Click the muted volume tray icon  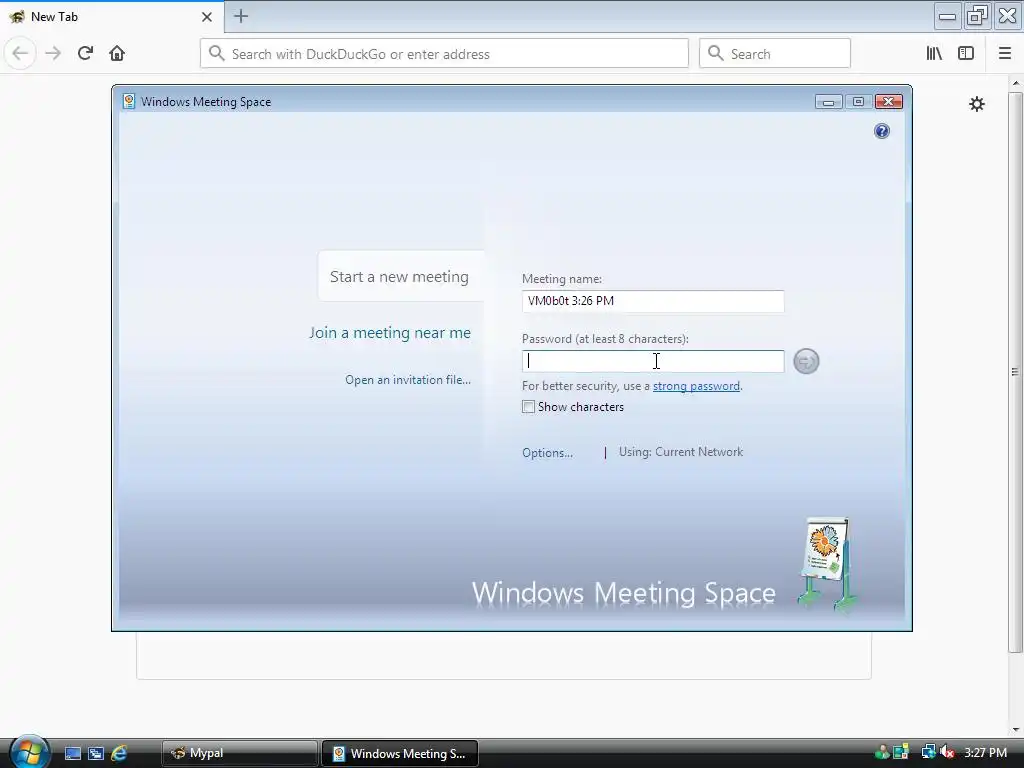[x=948, y=752]
